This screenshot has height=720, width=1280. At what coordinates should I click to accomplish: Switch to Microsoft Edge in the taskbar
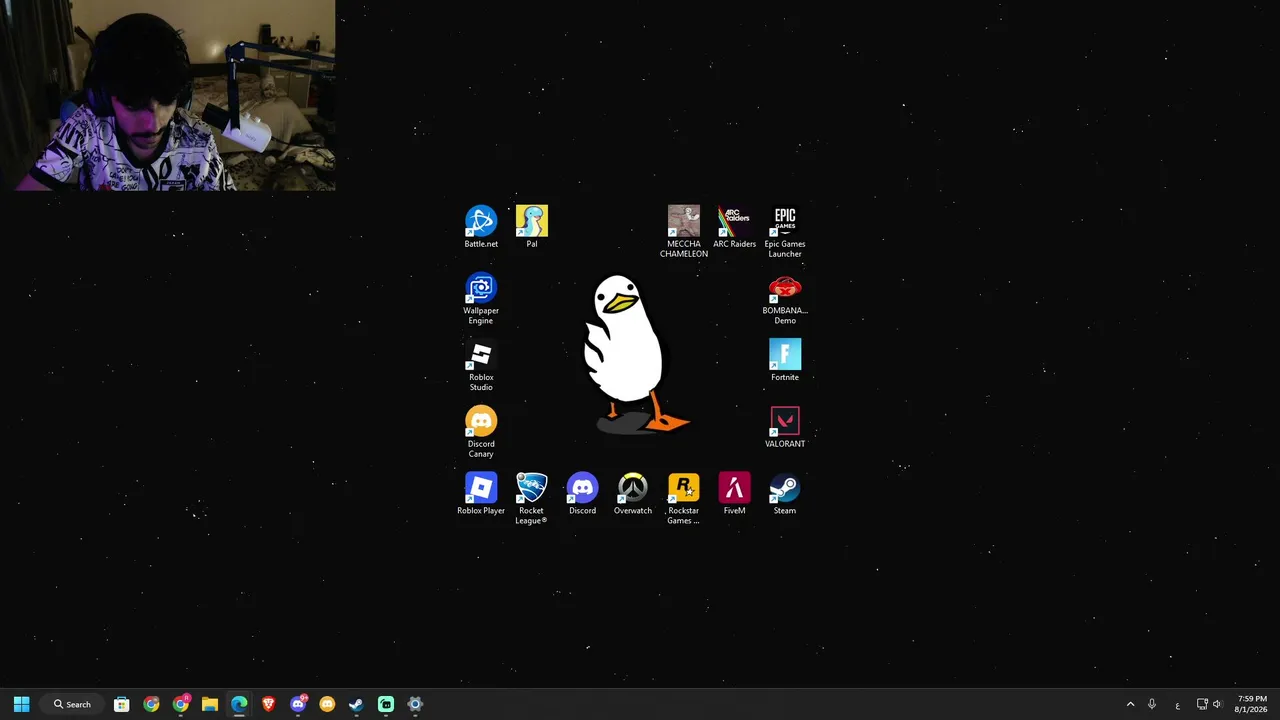tap(239, 704)
